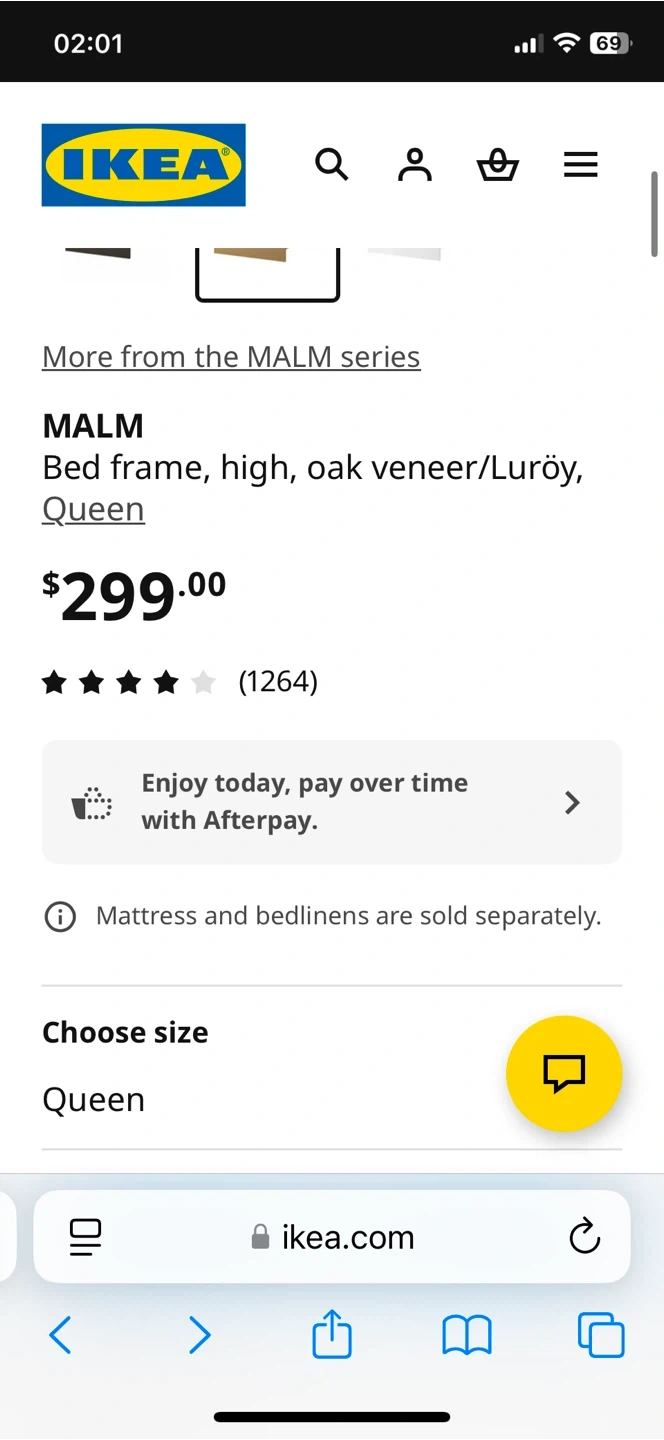Select the oak veneer color thumbnail

coord(267,270)
